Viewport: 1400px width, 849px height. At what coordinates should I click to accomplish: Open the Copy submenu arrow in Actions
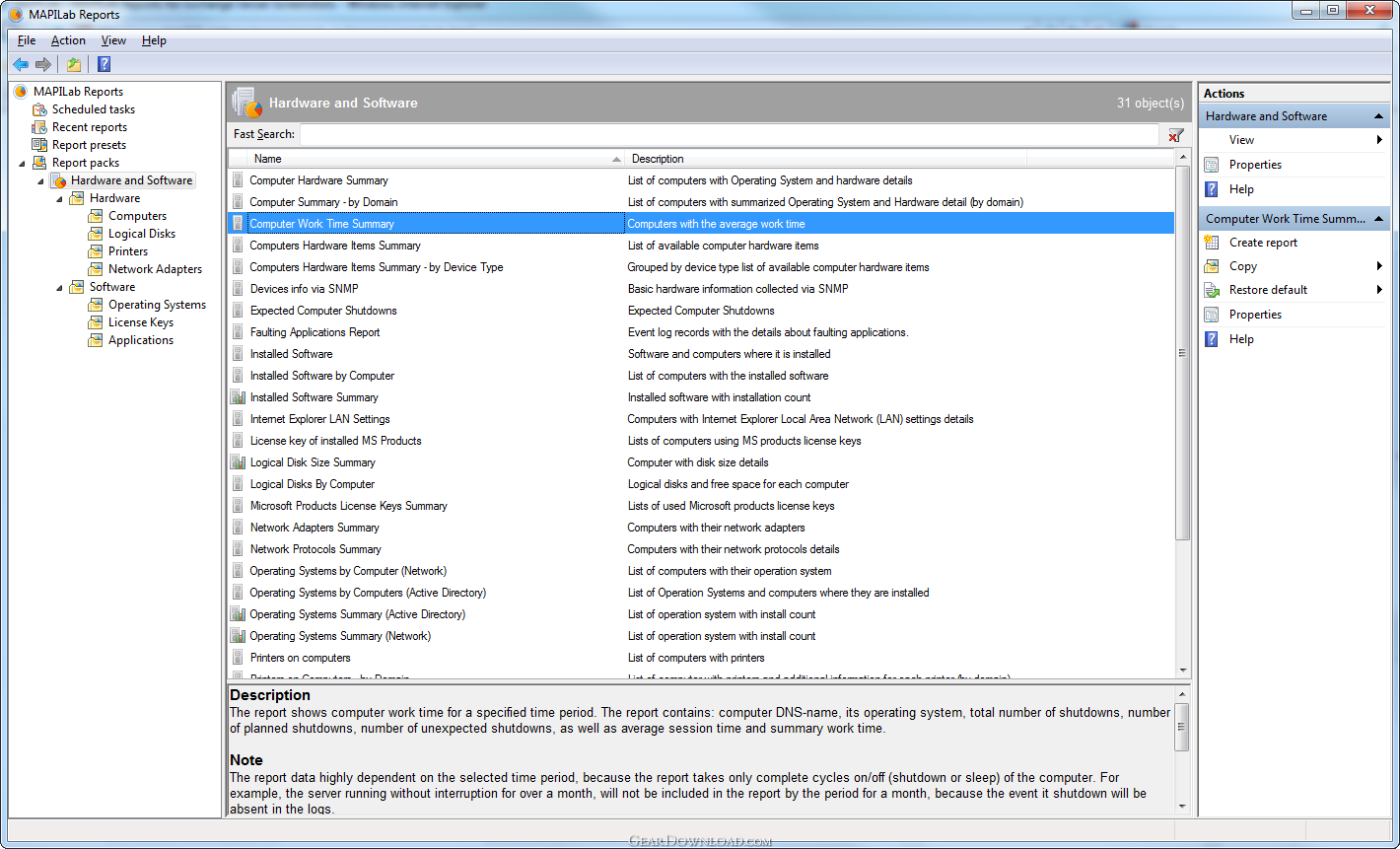tap(1379, 266)
